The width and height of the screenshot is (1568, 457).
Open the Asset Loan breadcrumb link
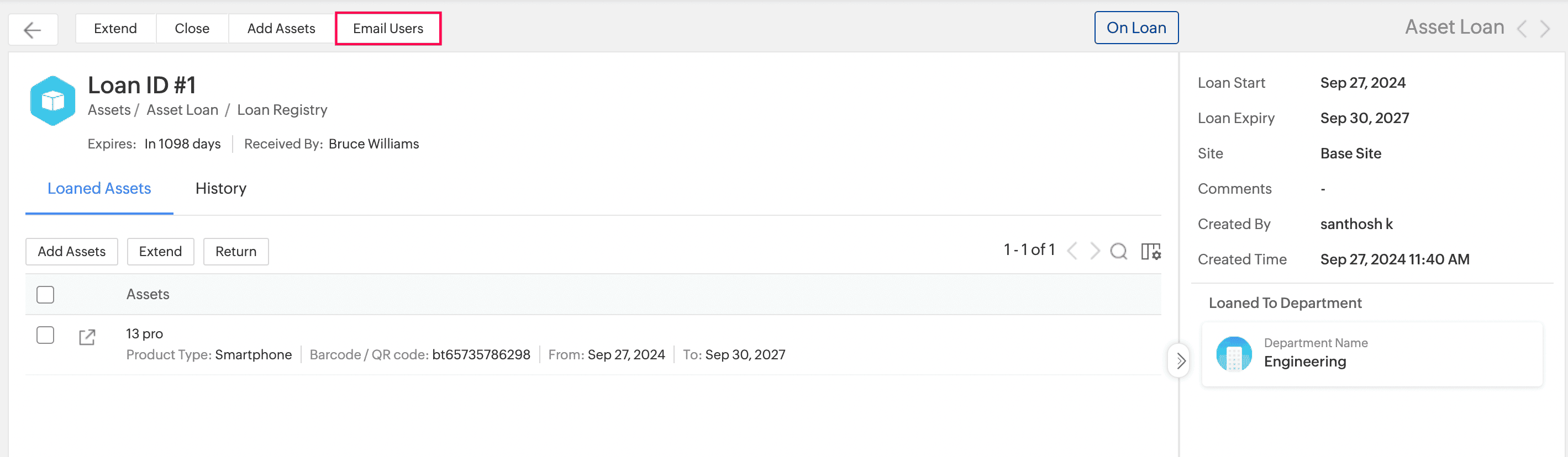[182, 110]
